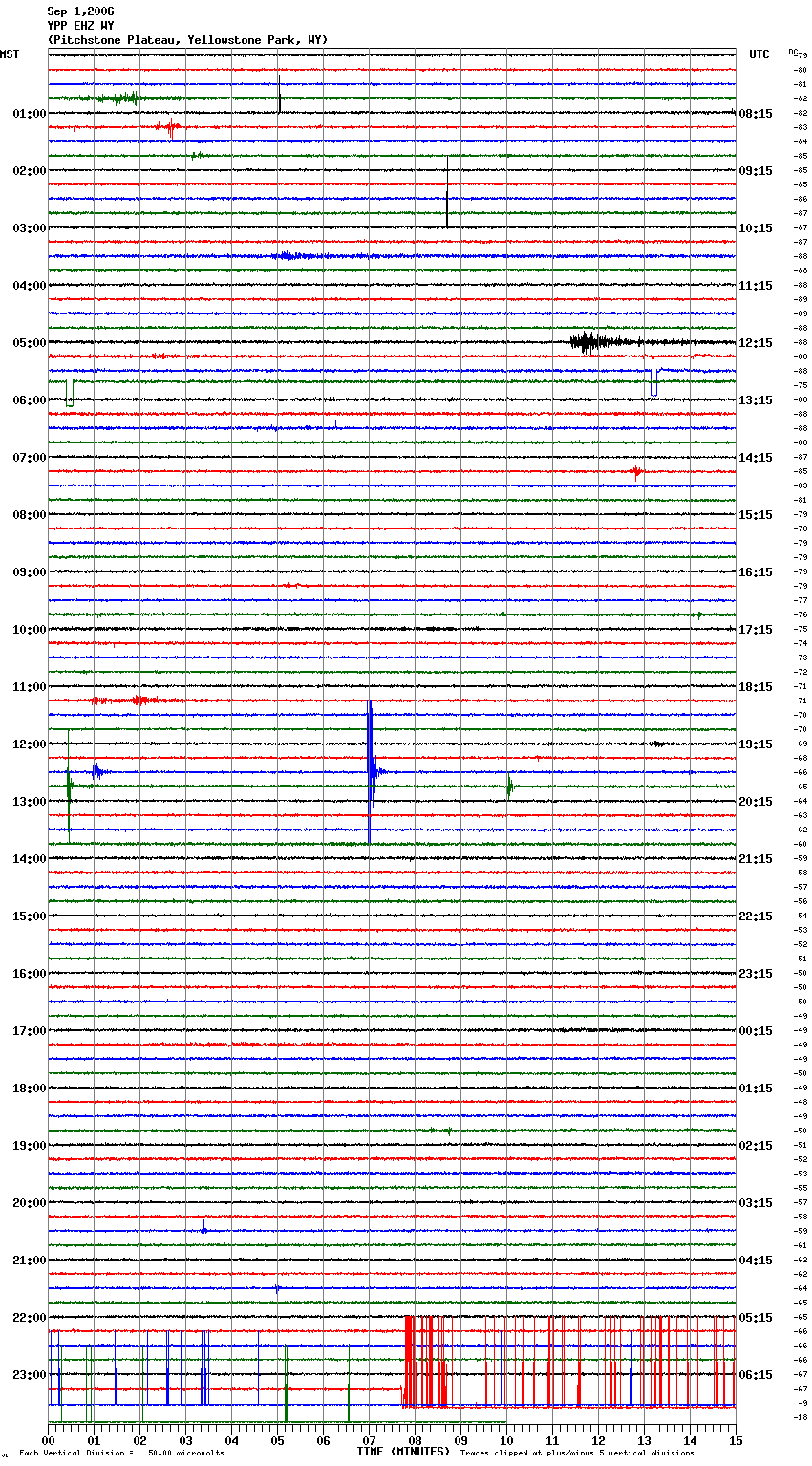Click the "00:15" UTC time label

point(756,1031)
